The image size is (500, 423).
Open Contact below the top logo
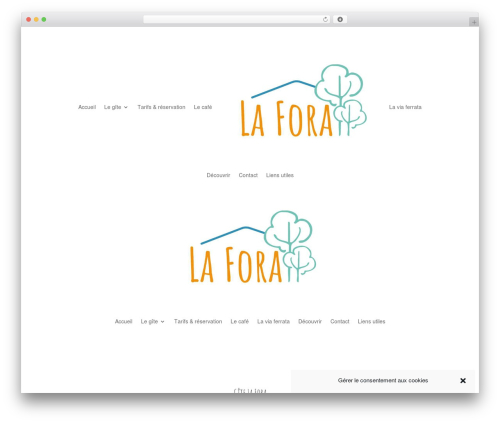[248, 175]
